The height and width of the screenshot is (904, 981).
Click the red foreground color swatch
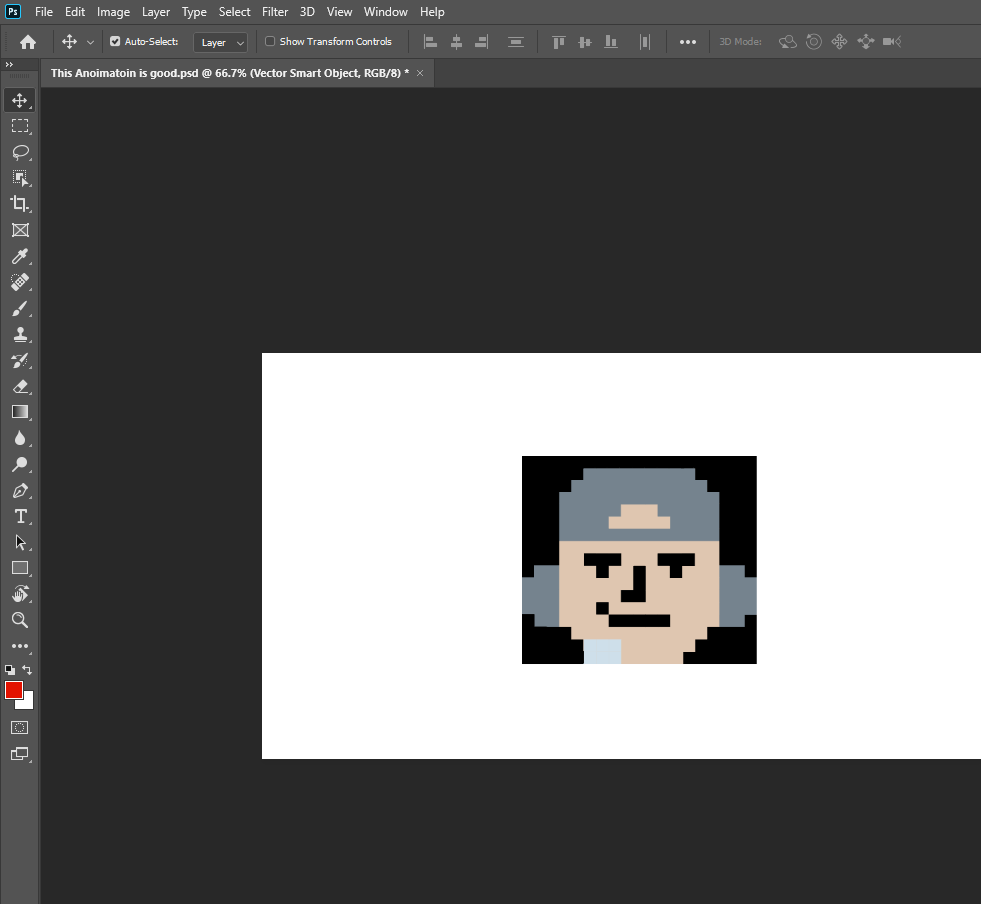tap(14, 690)
